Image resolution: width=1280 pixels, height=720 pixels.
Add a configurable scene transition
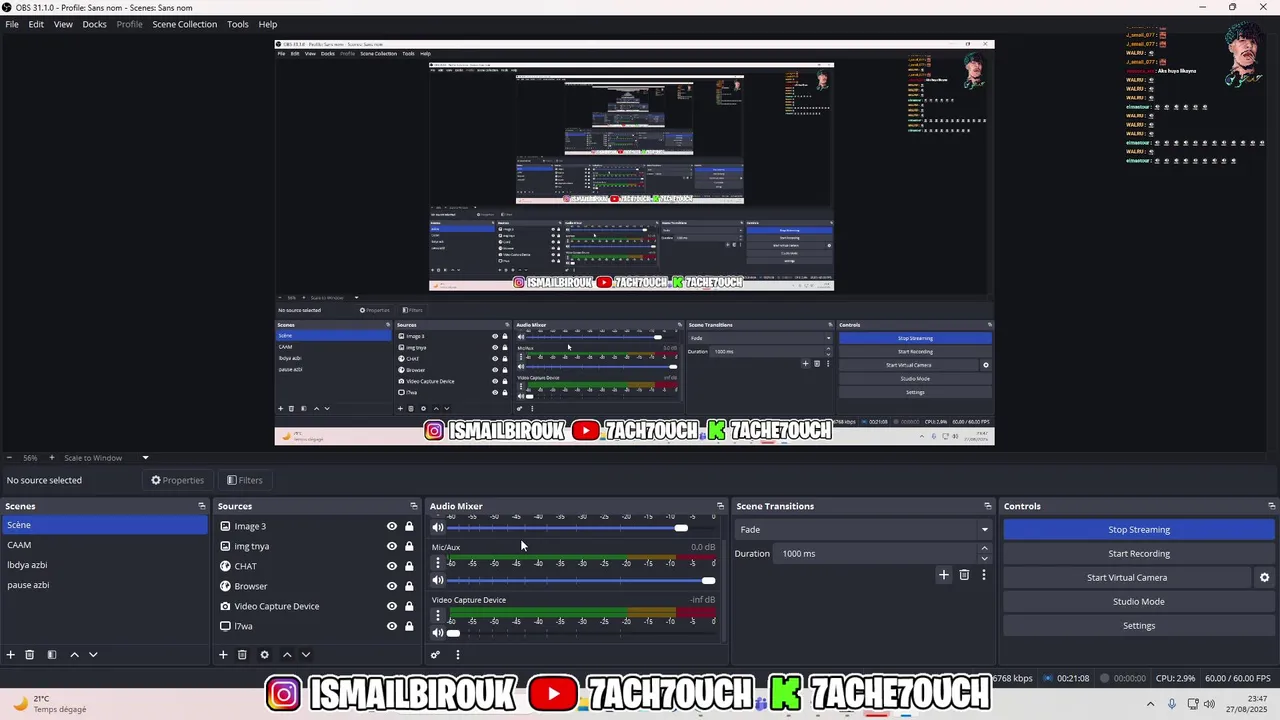point(943,575)
